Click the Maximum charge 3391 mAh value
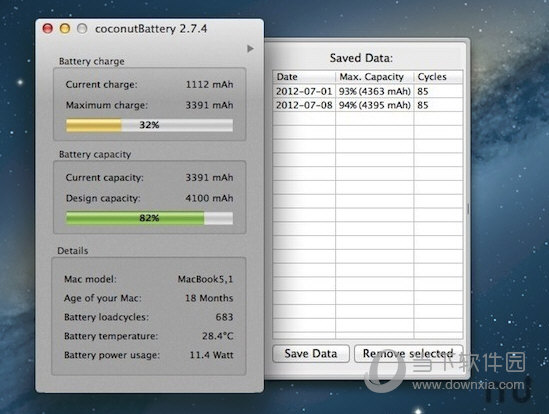The width and height of the screenshot is (549, 414). [x=209, y=105]
